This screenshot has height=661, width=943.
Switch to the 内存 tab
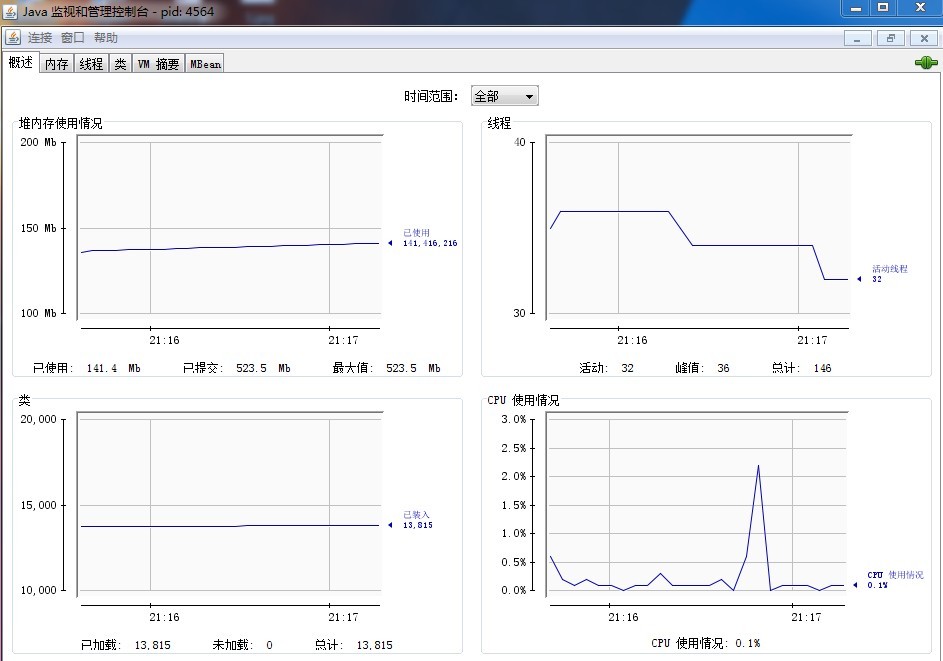[57, 64]
